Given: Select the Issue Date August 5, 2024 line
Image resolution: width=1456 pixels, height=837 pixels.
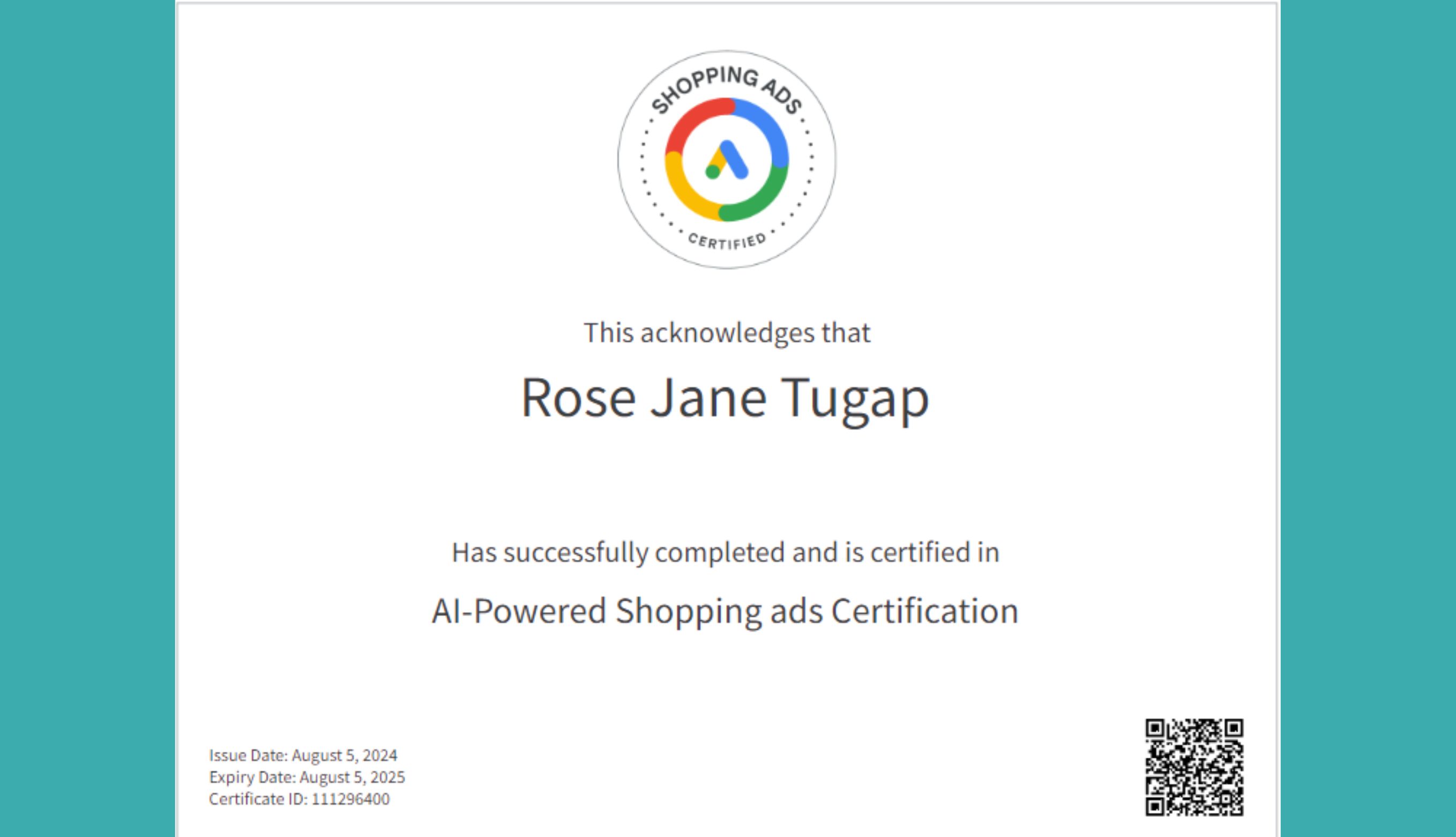Looking at the screenshot, I should click(303, 755).
